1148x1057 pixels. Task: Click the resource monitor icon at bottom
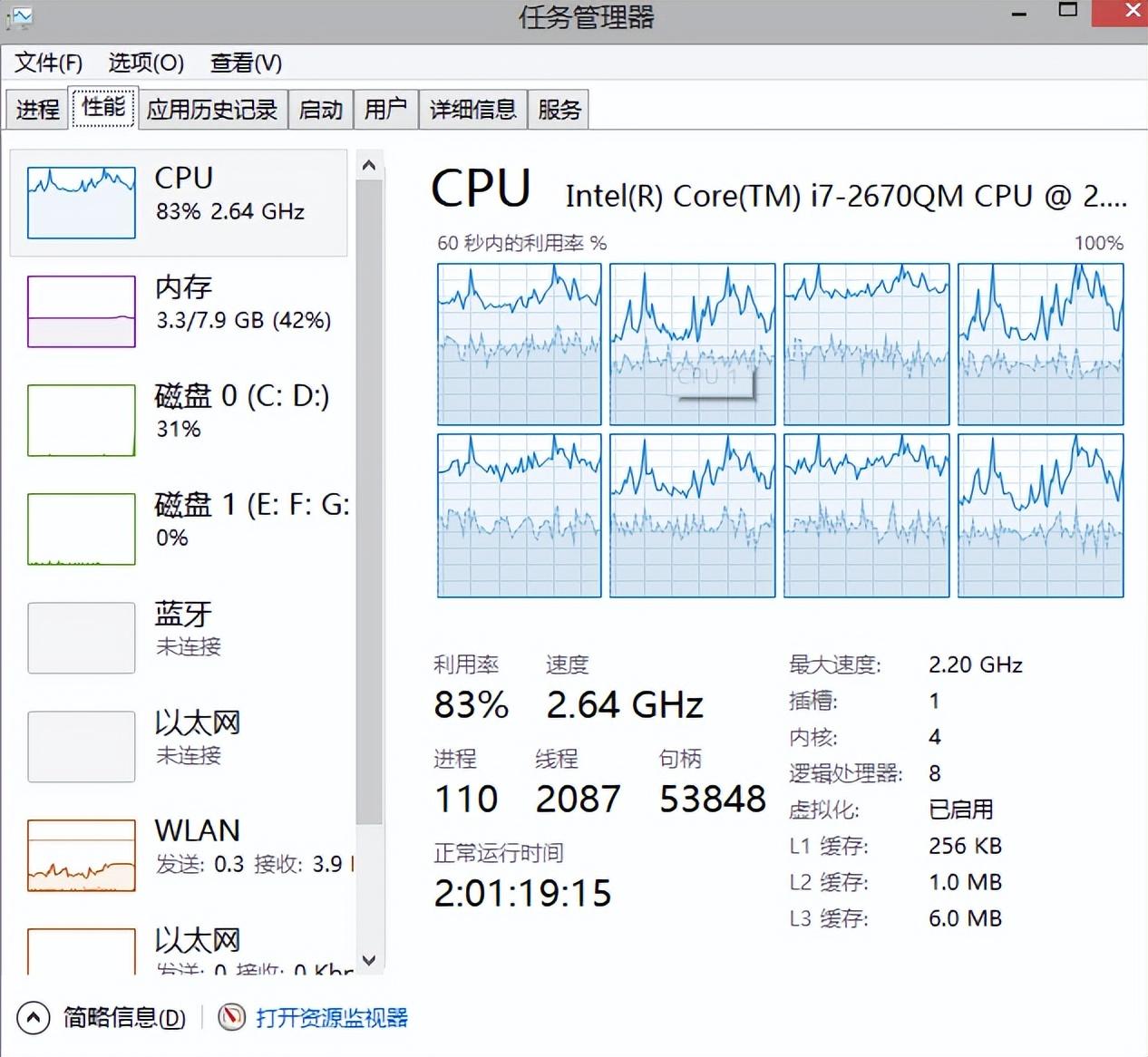232,1017
